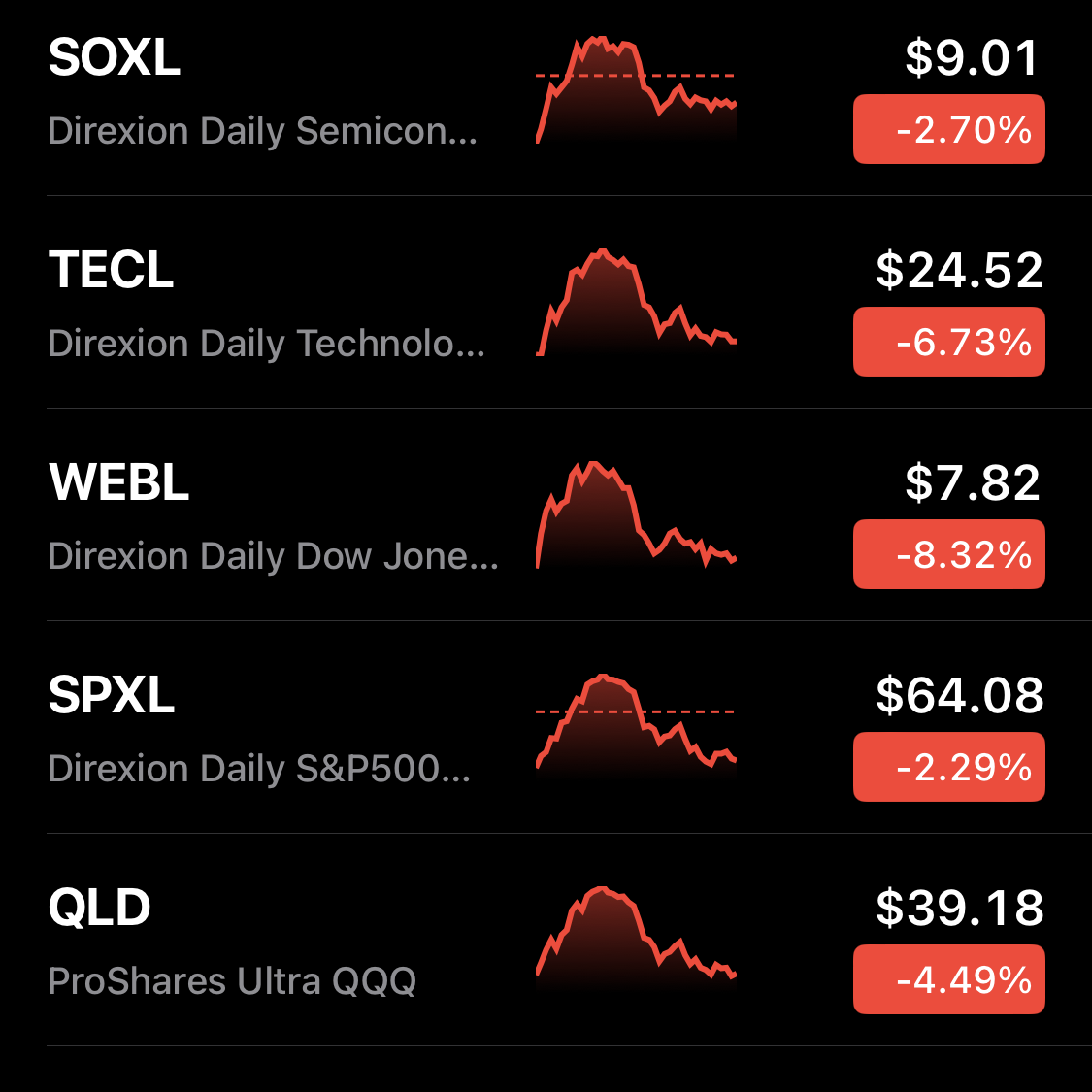
Task: Select the WEBL $7.82 price
Action: point(972,482)
